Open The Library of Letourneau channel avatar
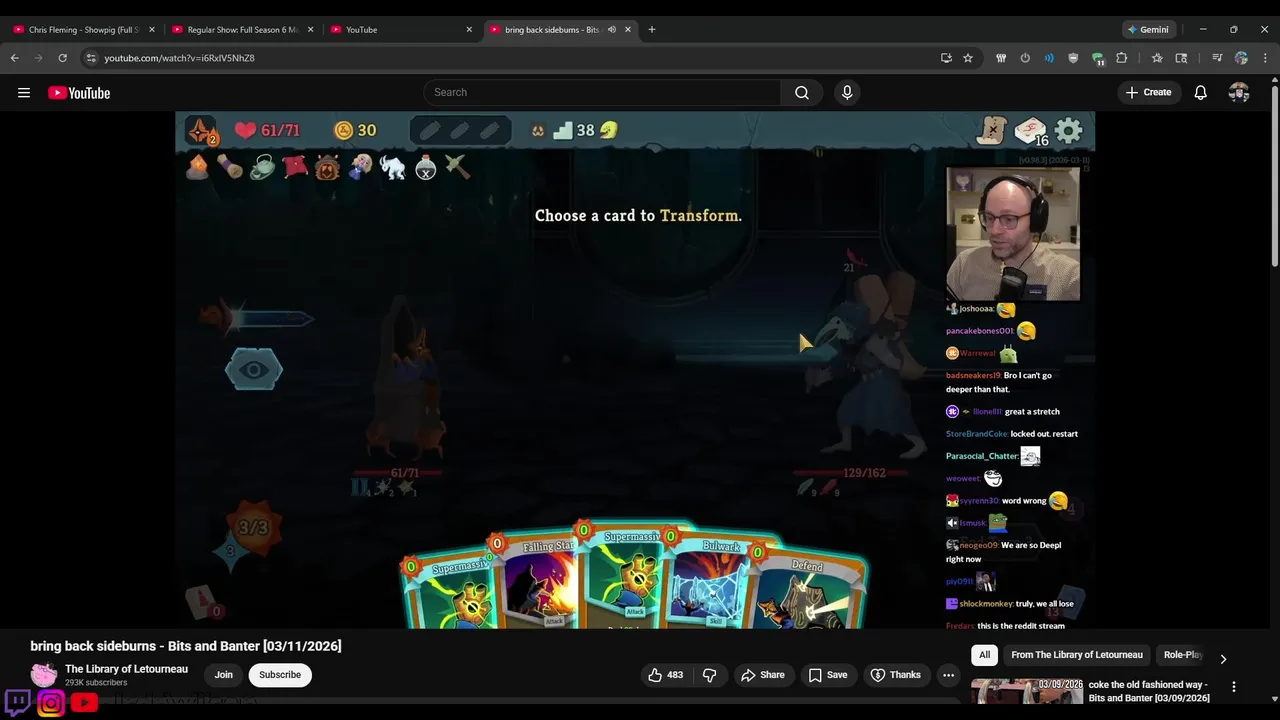This screenshot has width=1280, height=720. (44, 675)
